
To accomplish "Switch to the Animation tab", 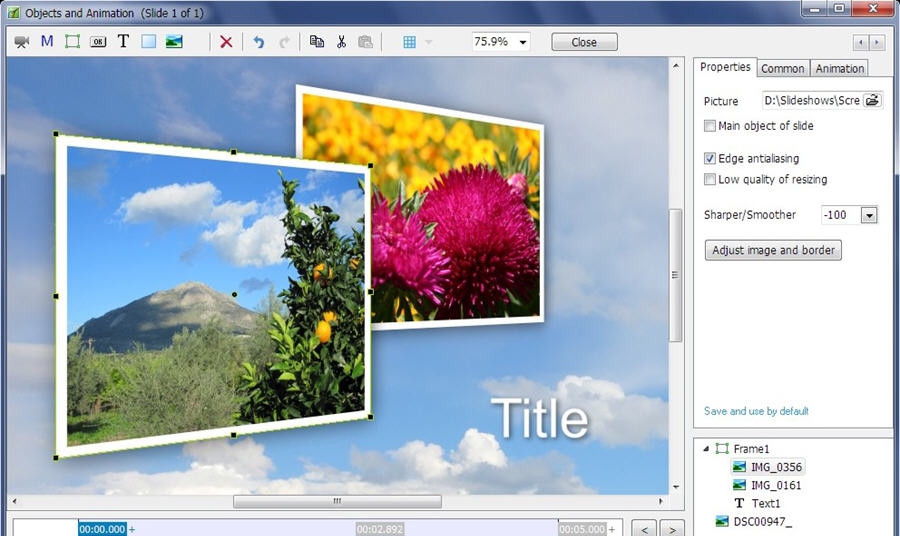I will [x=839, y=68].
